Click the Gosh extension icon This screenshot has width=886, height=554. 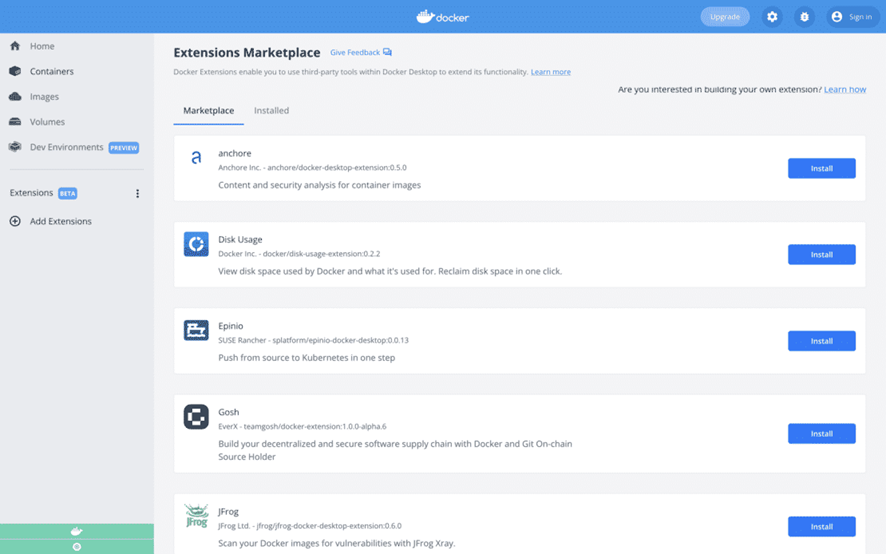[x=196, y=417]
